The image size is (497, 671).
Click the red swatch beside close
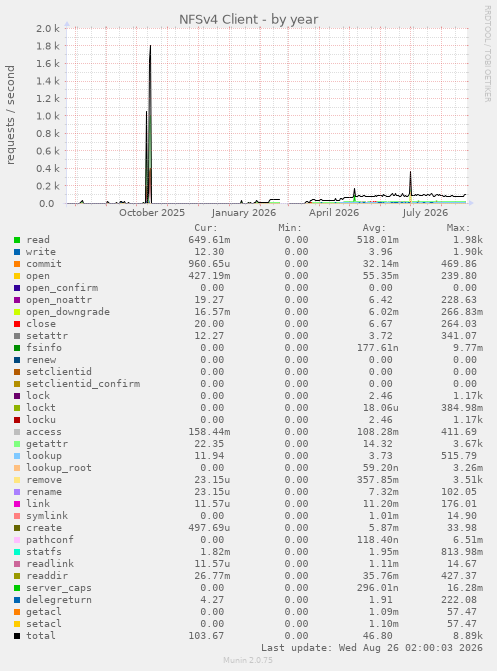[17, 324]
